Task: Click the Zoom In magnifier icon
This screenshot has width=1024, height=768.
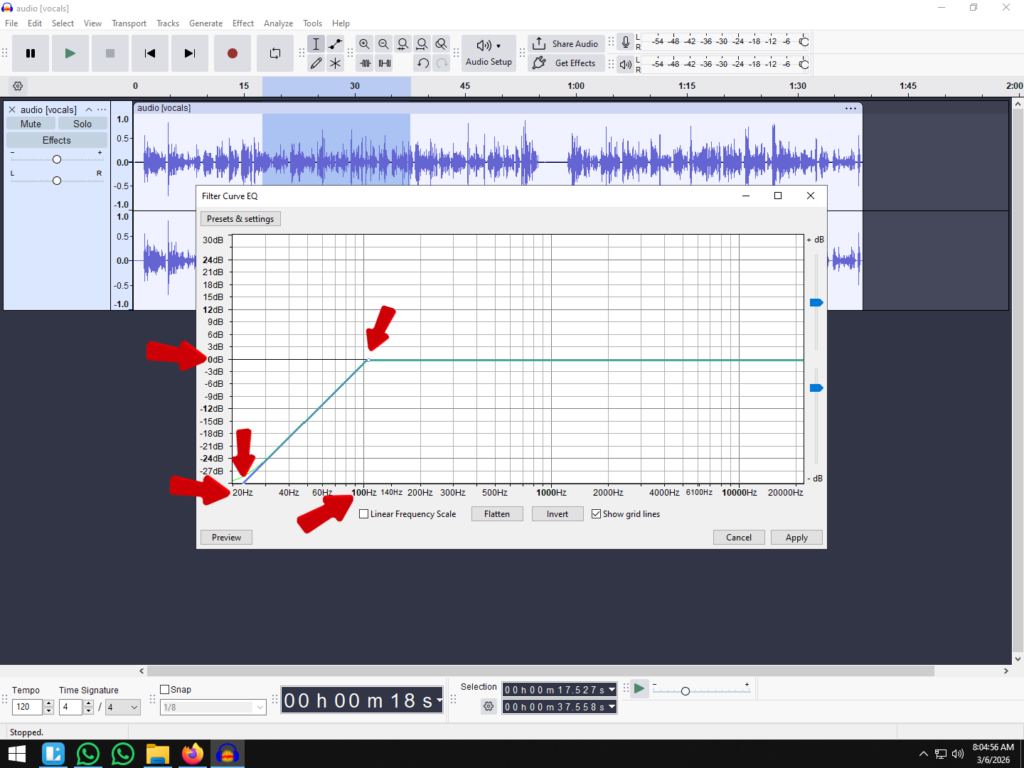Action: click(x=364, y=44)
